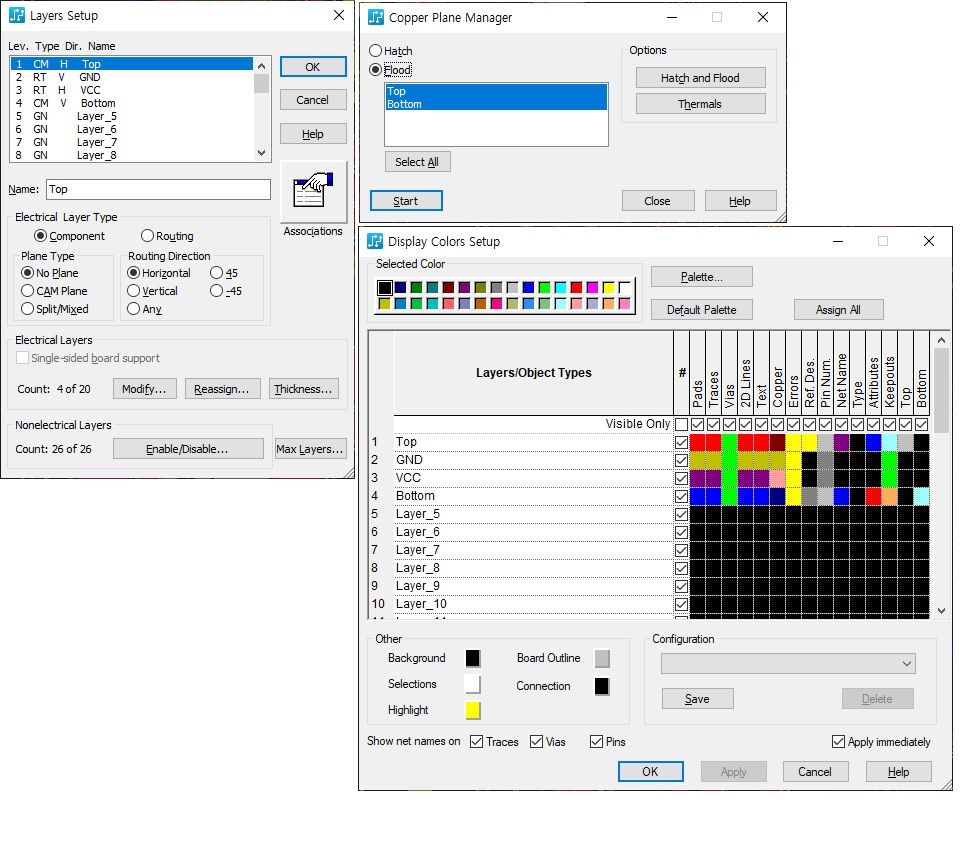Pick the Connection color box
Image resolution: width=960 pixels, height=843 pixels.
coord(601,686)
